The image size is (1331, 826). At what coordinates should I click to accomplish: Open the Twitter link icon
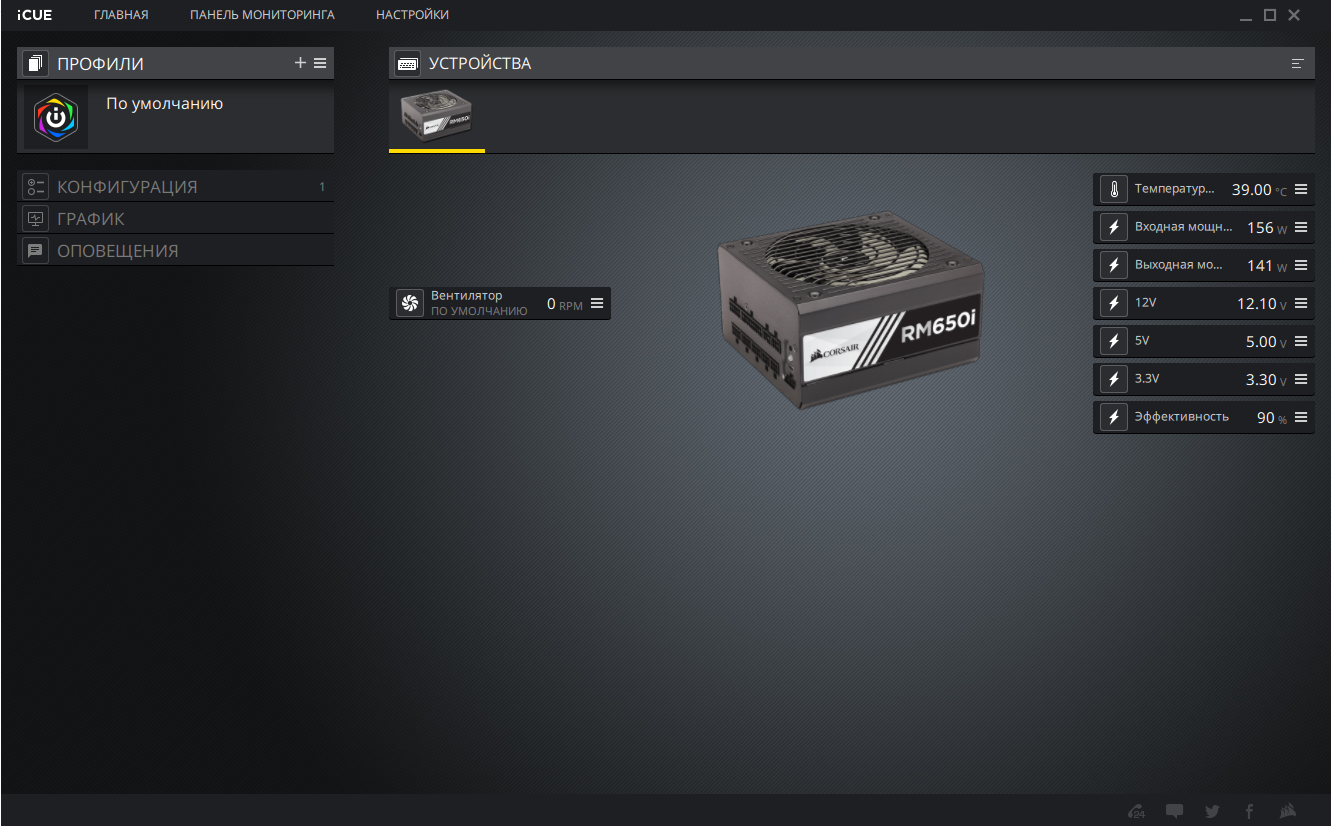1213,811
